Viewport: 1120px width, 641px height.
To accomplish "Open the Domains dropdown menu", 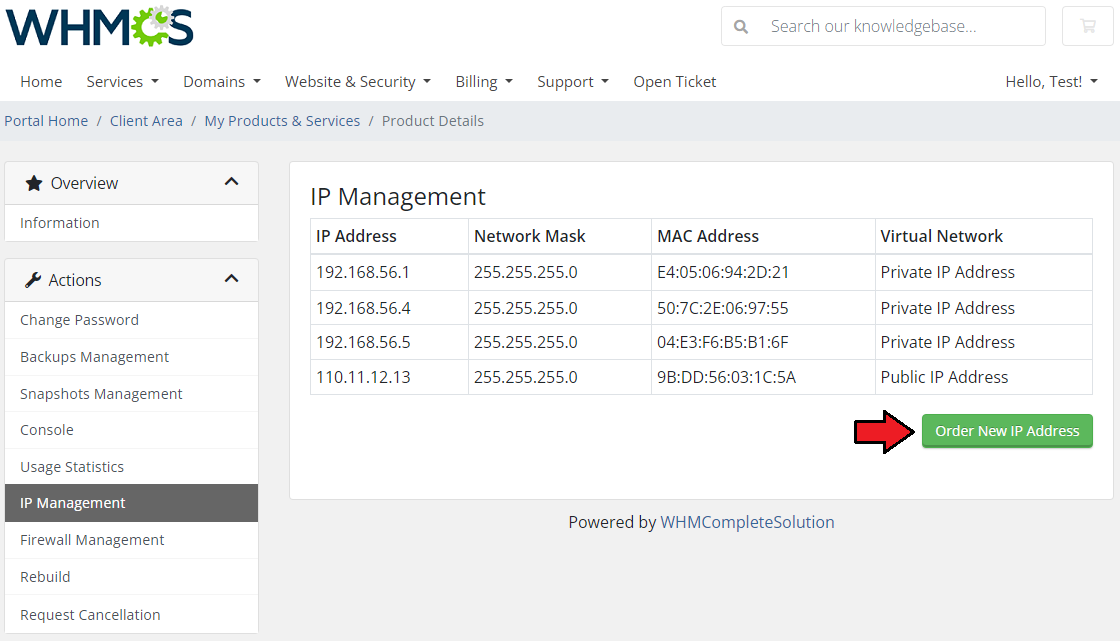I will pyautogui.click(x=221, y=81).
